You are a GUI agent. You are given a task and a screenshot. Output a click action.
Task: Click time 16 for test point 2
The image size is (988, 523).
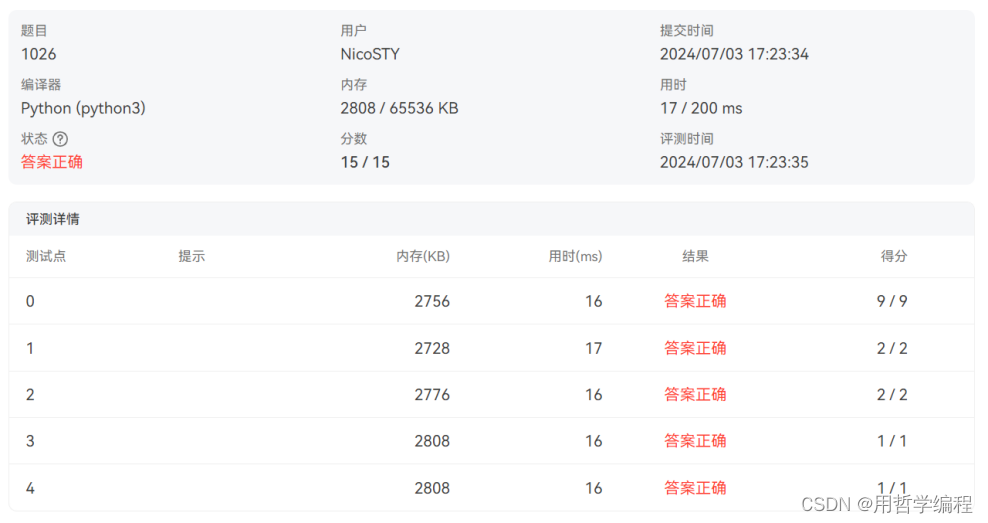pyautogui.click(x=594, y=395)
